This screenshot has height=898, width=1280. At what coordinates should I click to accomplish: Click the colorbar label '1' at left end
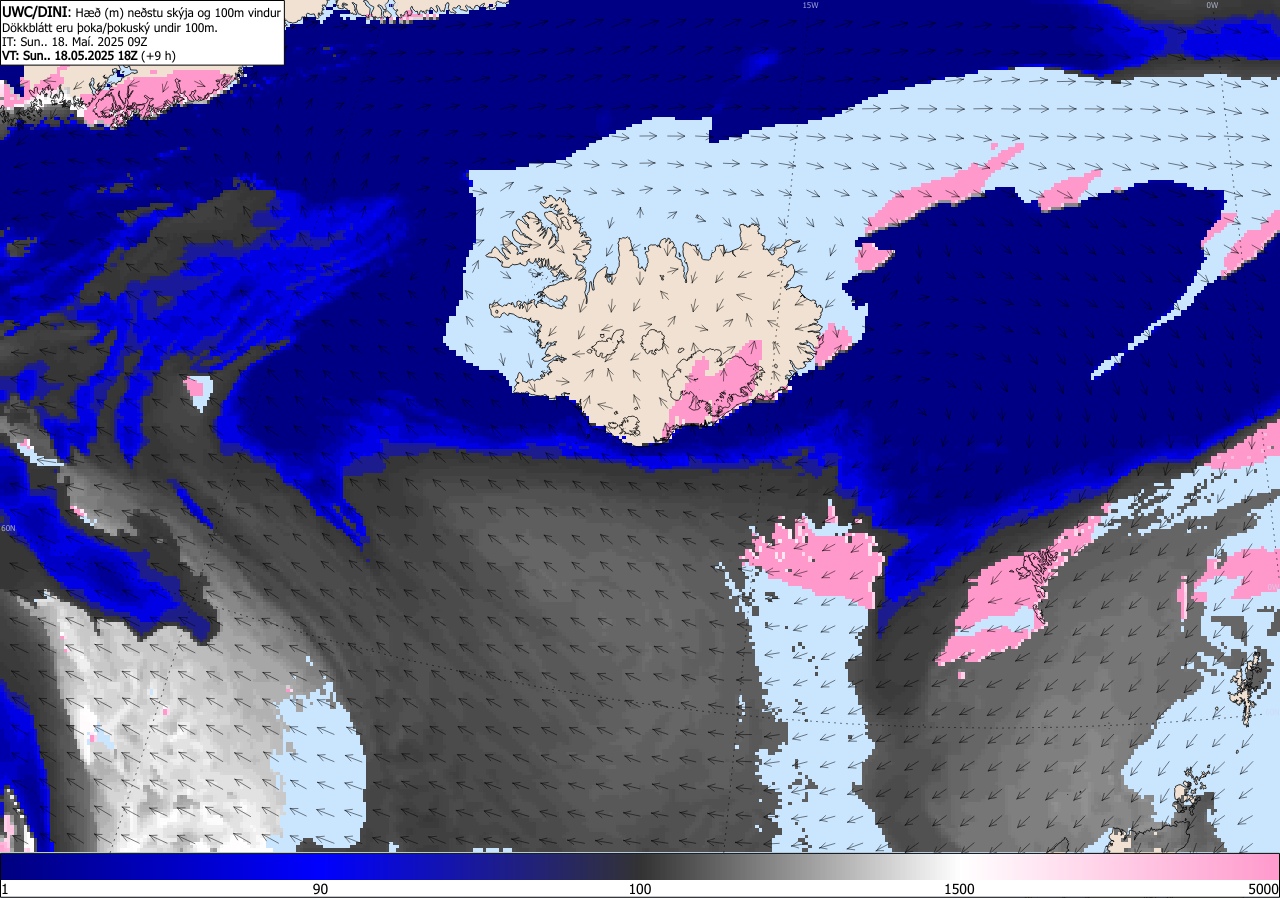[5, 889]
